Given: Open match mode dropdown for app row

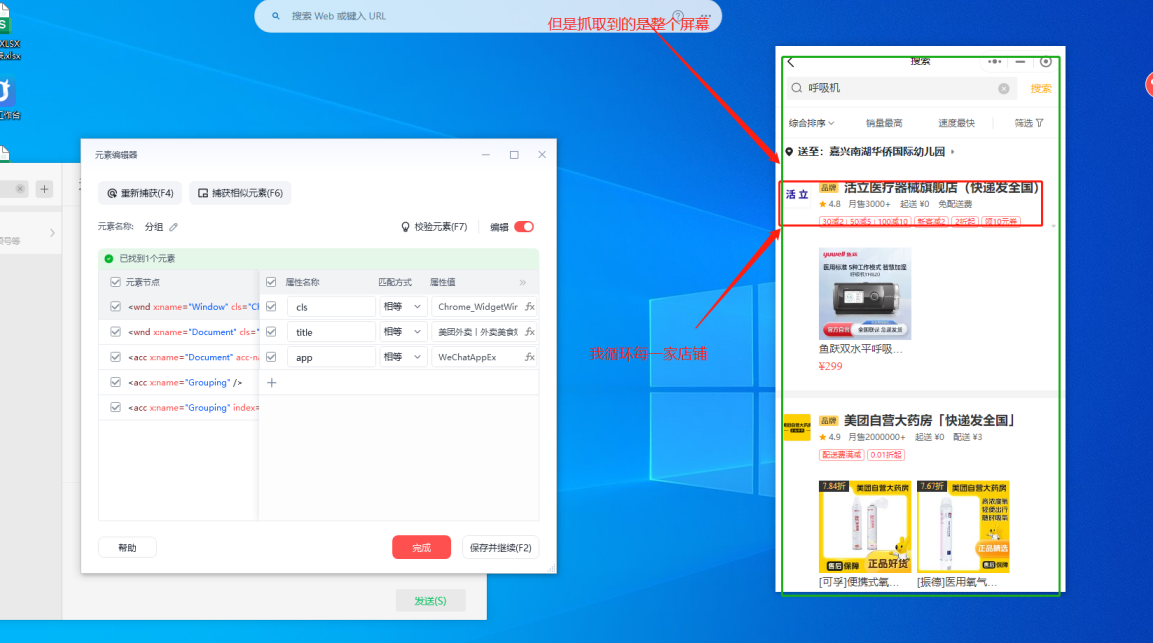Looking at the screenshot, I should pos(402,357).
